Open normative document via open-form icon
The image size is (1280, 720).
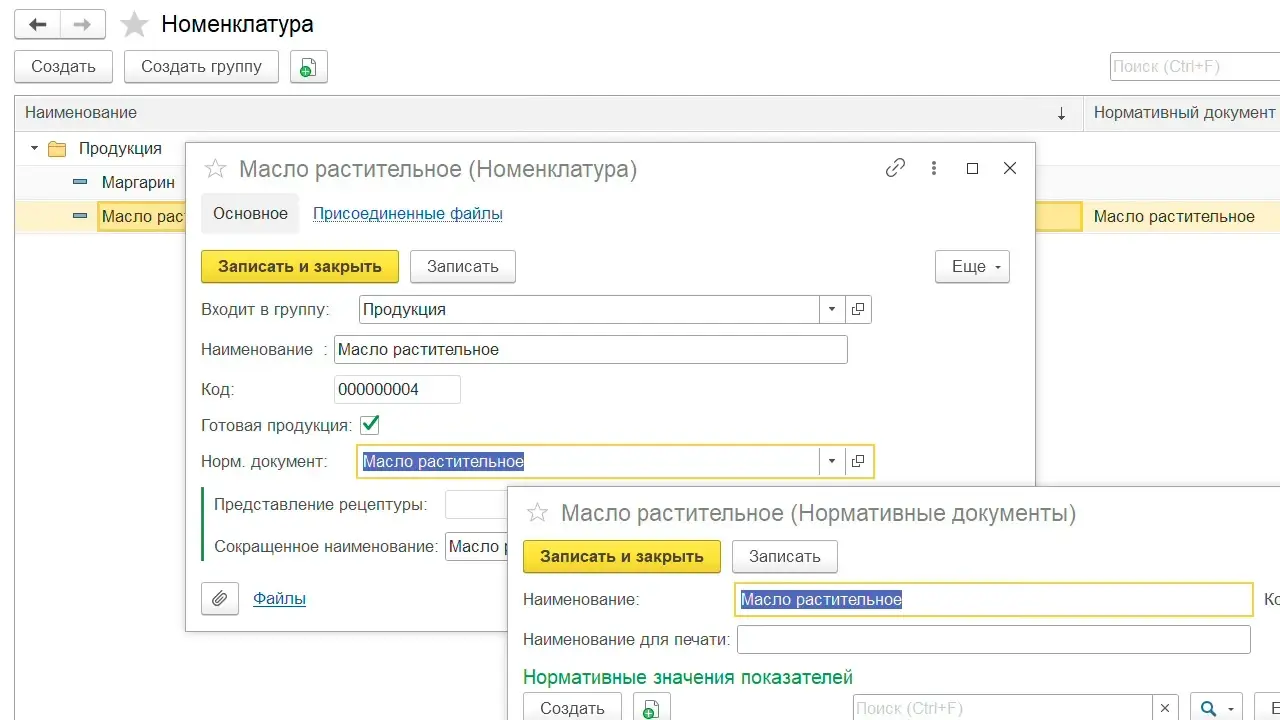click(858, 461)
